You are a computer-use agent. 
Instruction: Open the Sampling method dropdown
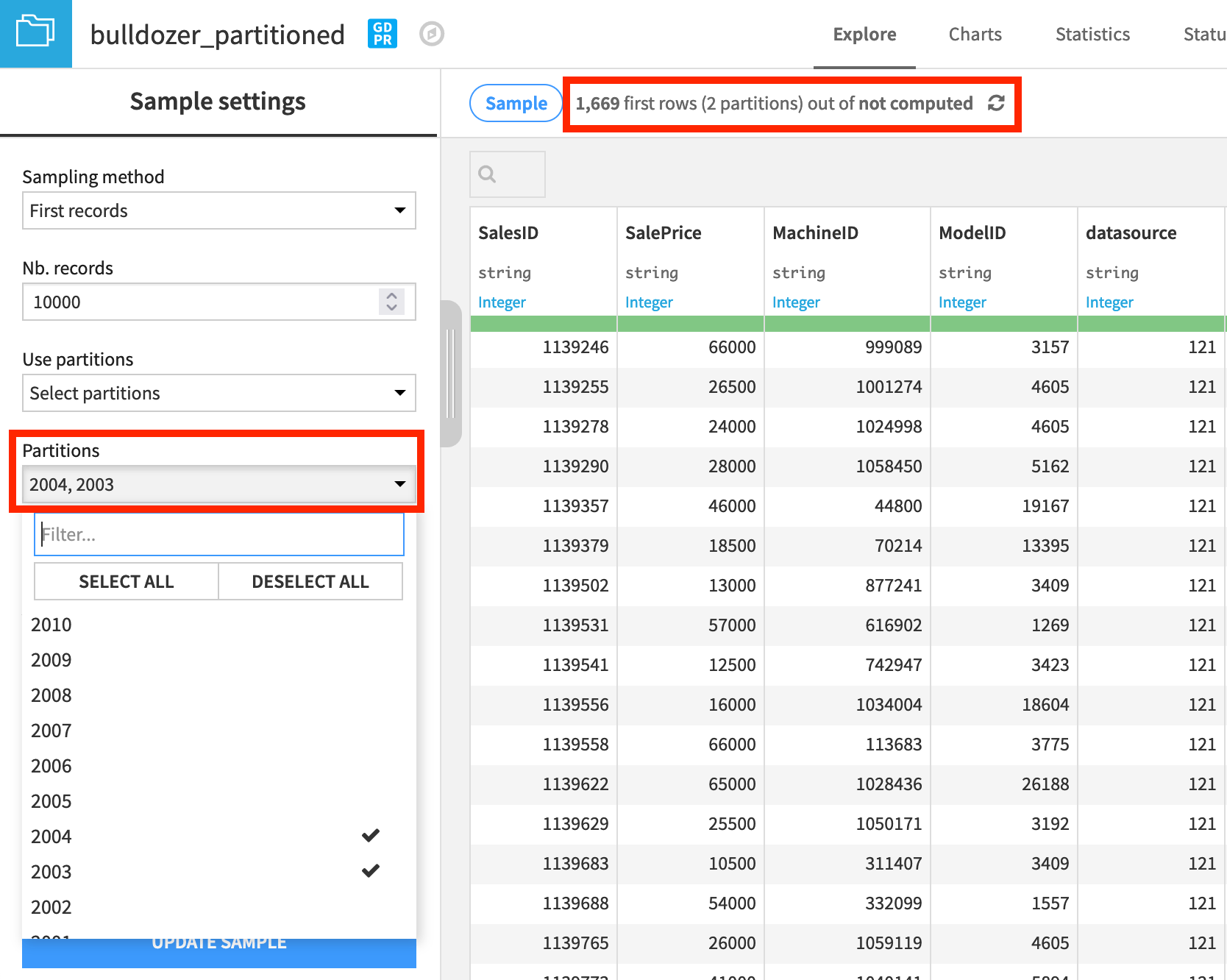[x=219, y=210]
